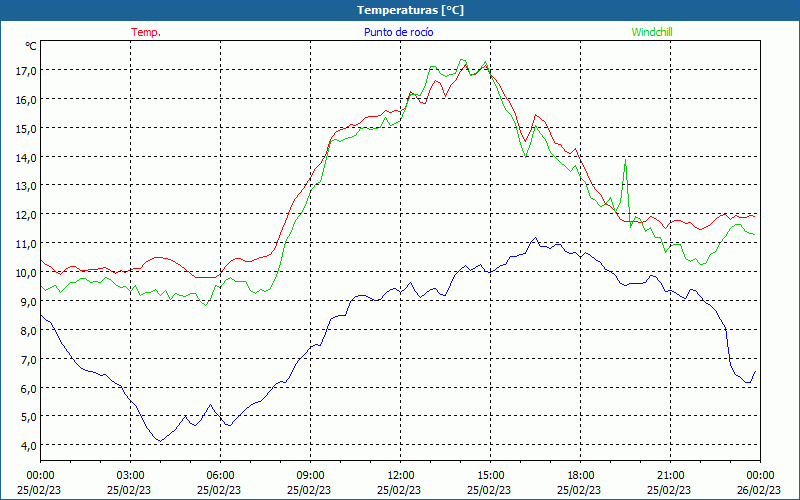Click the 17,0 y-axis value
Viewport: 800px width, 500px height.
(26, 71)
